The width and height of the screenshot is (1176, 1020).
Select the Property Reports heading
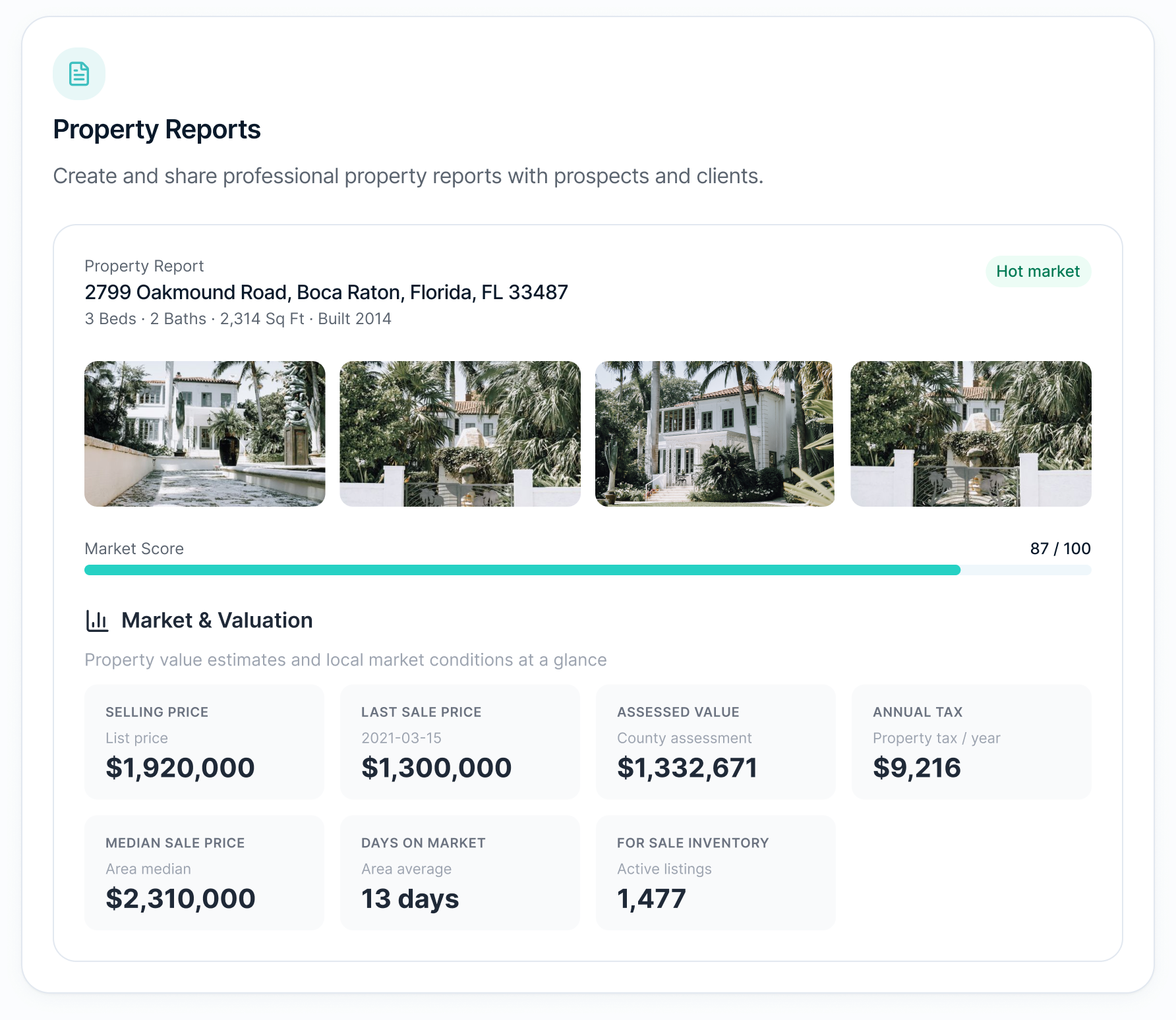coord(157,130)
